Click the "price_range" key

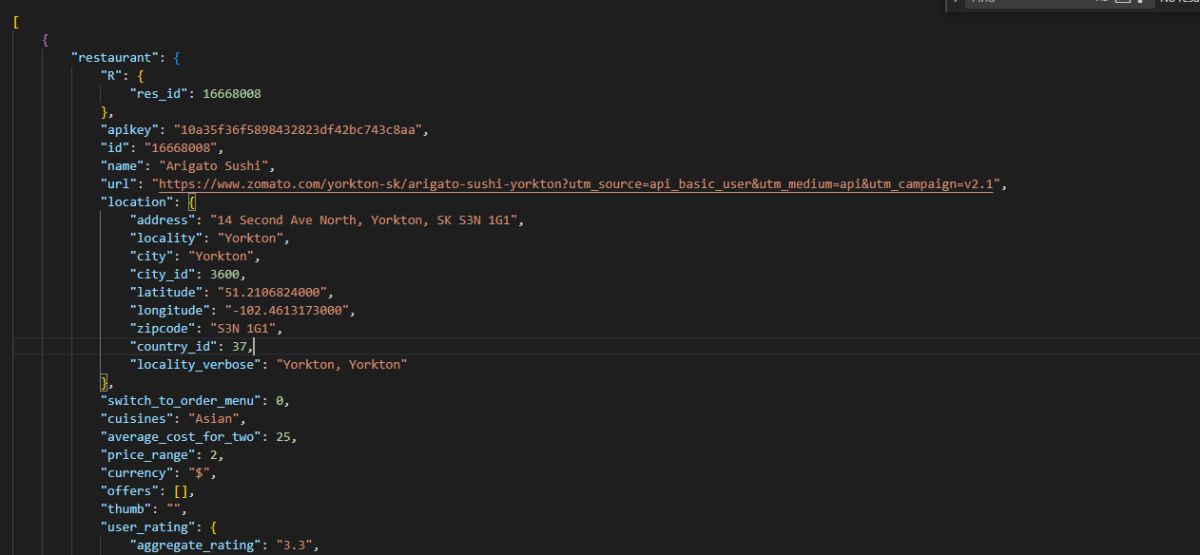[x=147, y=454]
